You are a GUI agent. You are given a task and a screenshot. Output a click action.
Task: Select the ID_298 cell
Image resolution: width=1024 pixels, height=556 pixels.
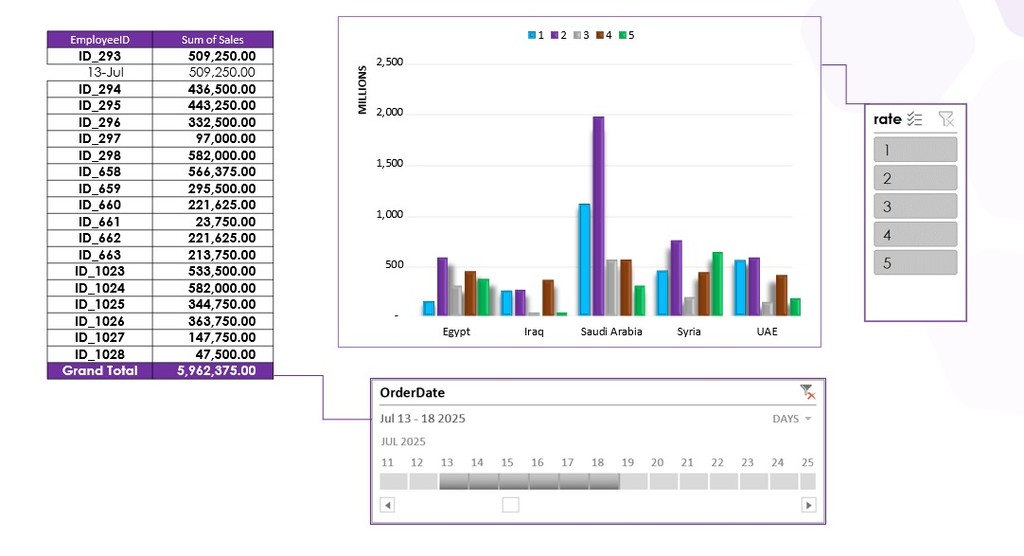click(x=100, y=155)
